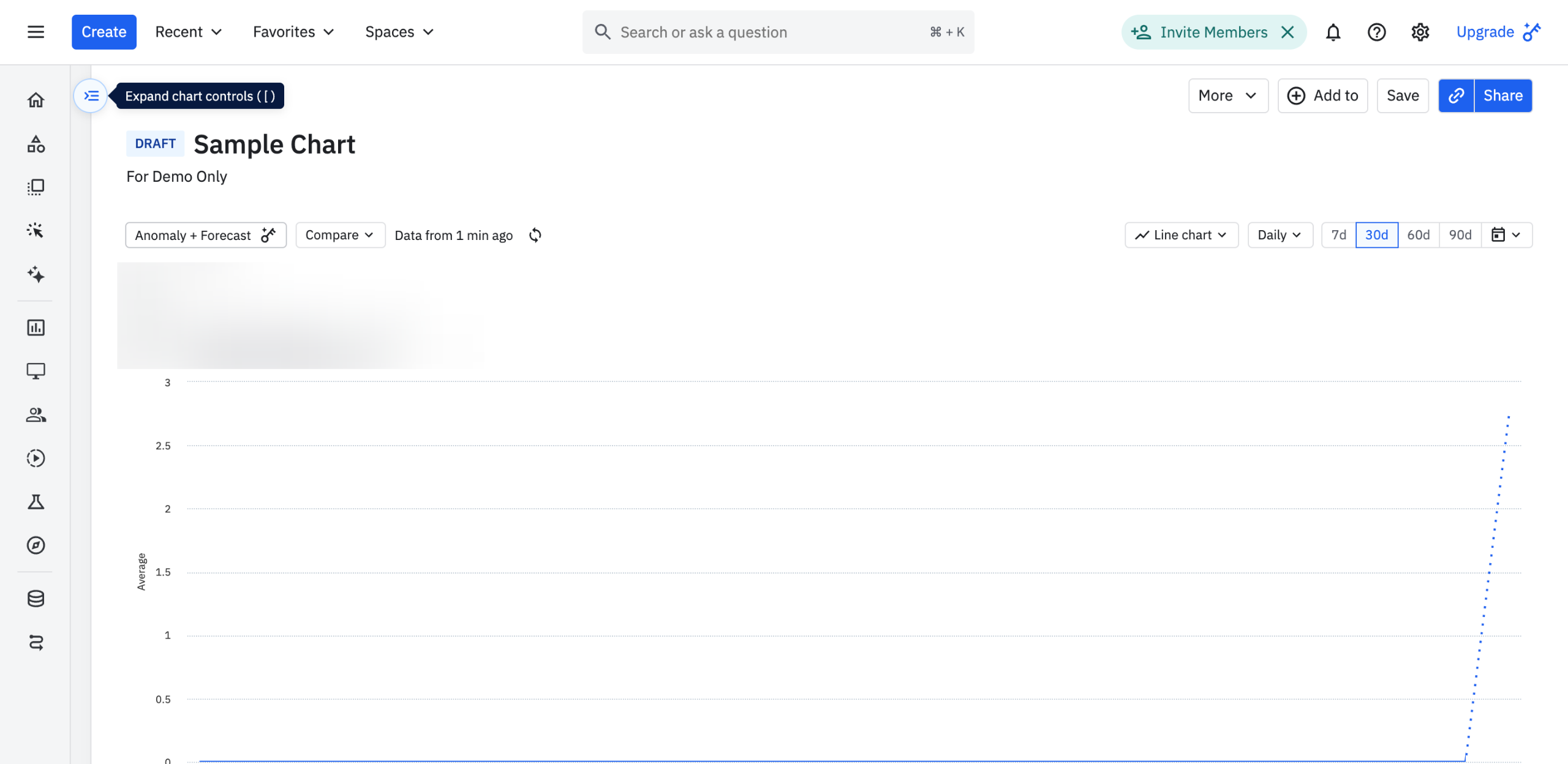Open the Spaces menu
This screenshot has width=1568, height=764.
[x=399, y=32]
